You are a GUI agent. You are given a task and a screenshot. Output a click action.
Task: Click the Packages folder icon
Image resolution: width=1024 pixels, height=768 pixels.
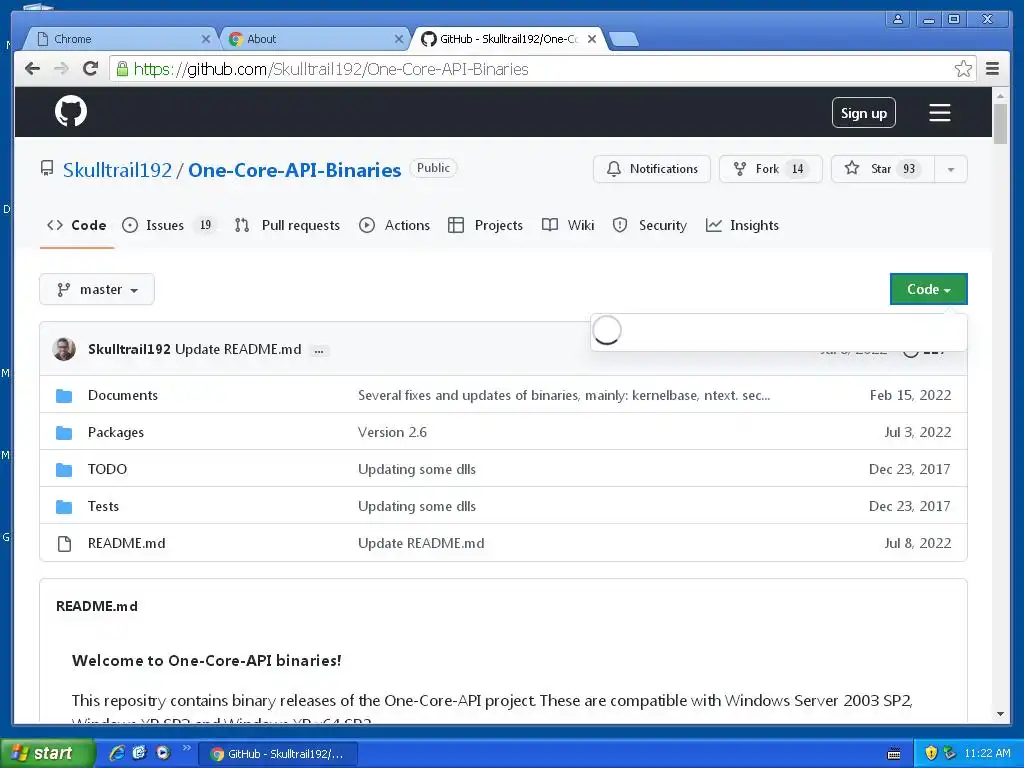(64, 432)
